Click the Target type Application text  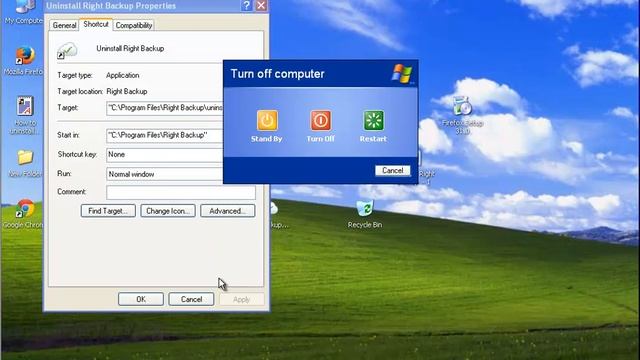[122, 75]
